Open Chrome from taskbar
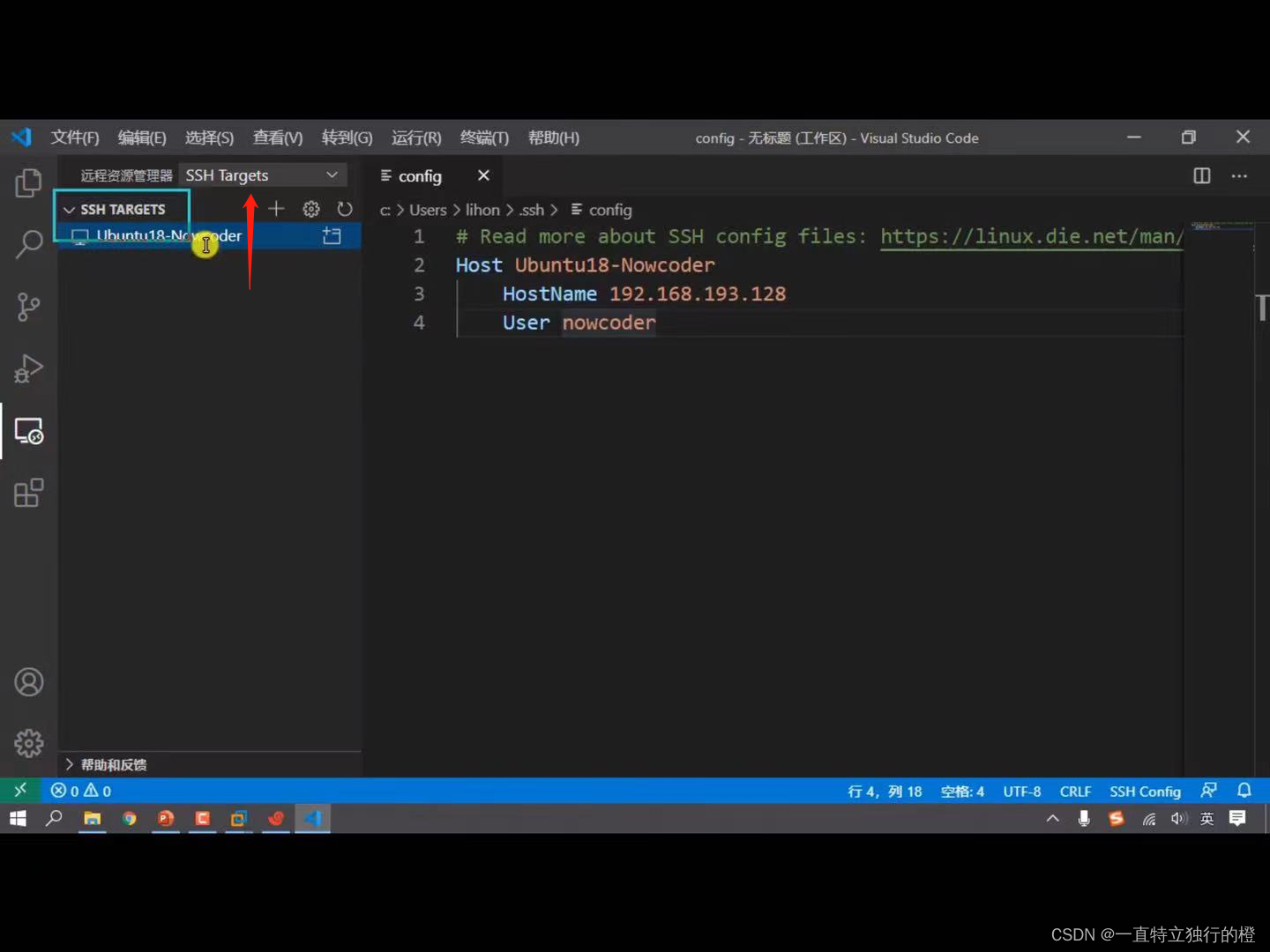The height and width of the screenshot is (952, 1270). [129, 819]
